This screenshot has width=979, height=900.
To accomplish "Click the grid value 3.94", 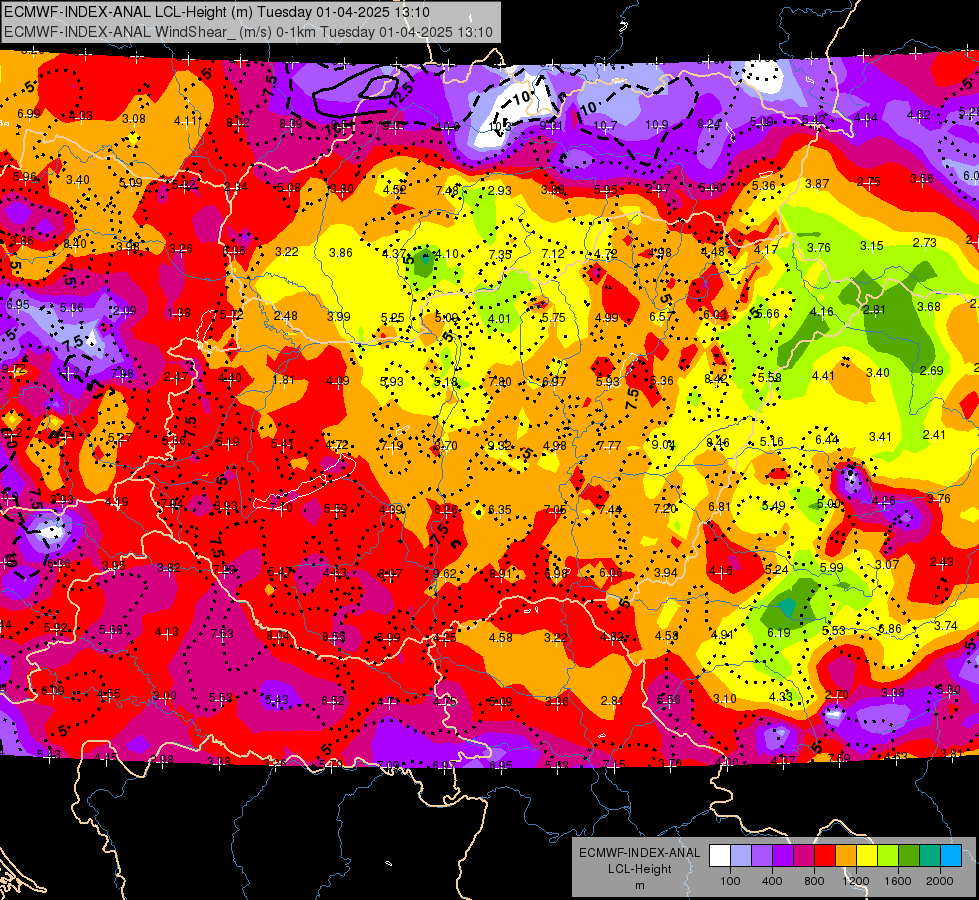I will coord(666,573).
